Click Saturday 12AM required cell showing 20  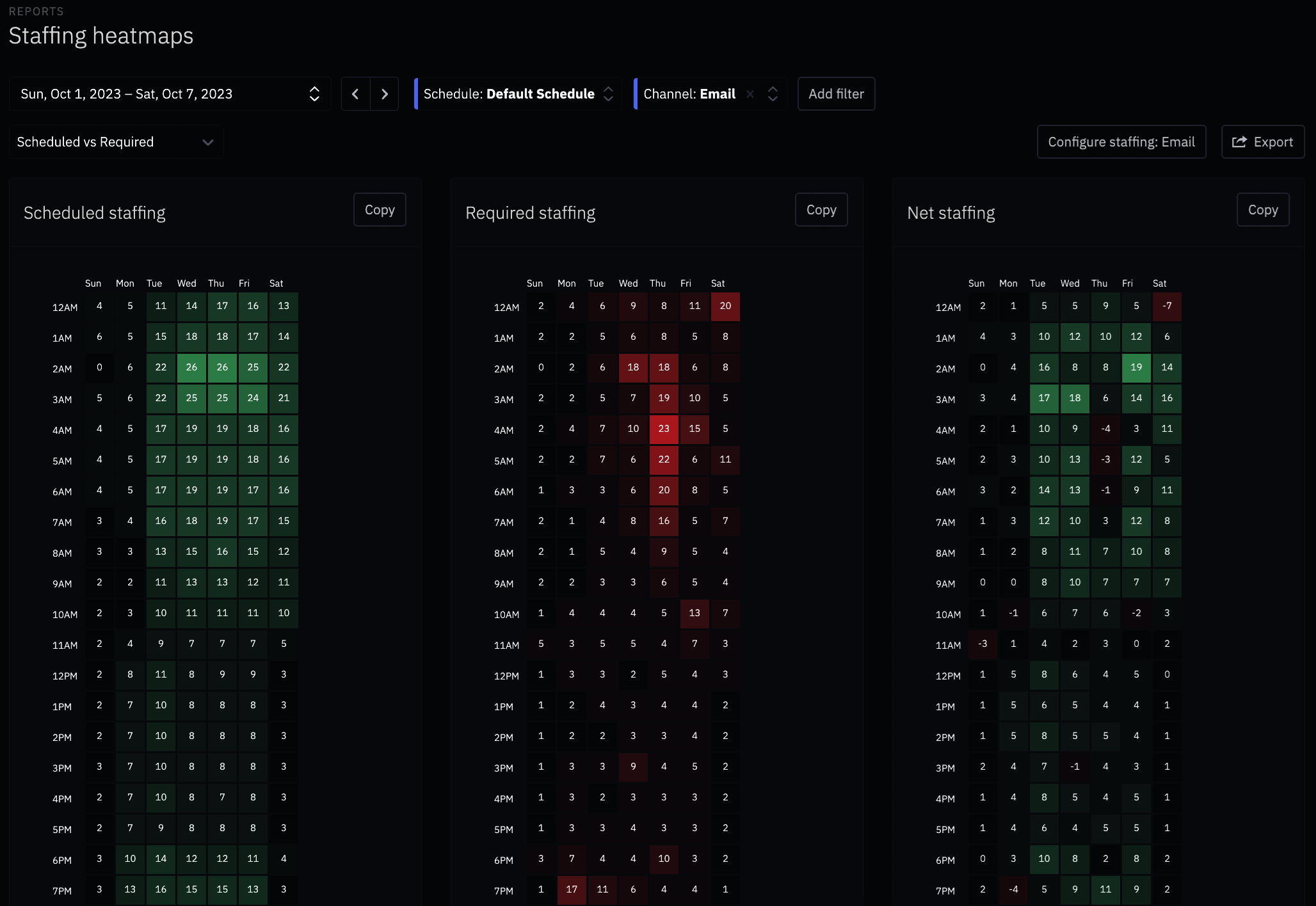tap(725, 306)
